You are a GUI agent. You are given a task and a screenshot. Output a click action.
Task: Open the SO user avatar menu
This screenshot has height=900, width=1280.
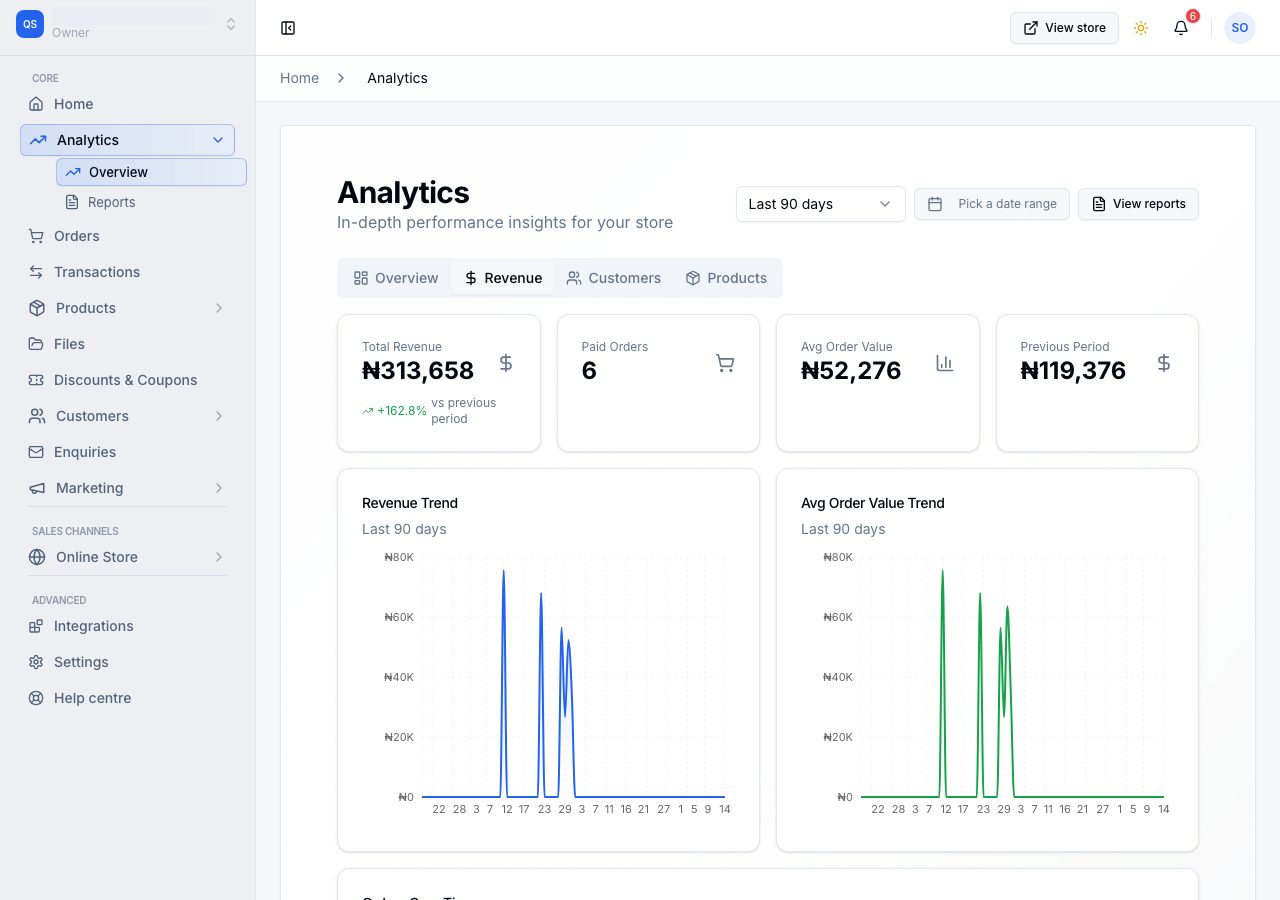[x=1240, y=28]
